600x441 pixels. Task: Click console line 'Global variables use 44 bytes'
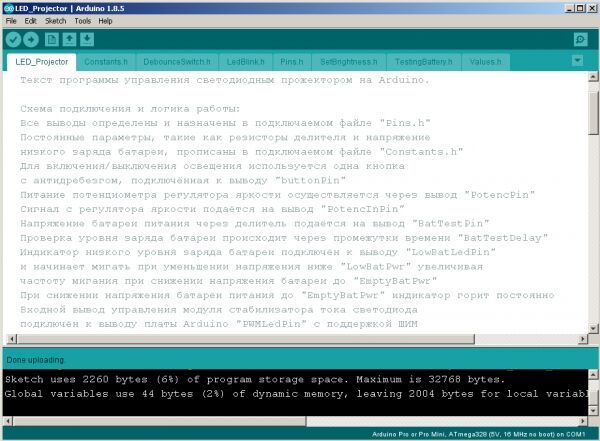295,394
